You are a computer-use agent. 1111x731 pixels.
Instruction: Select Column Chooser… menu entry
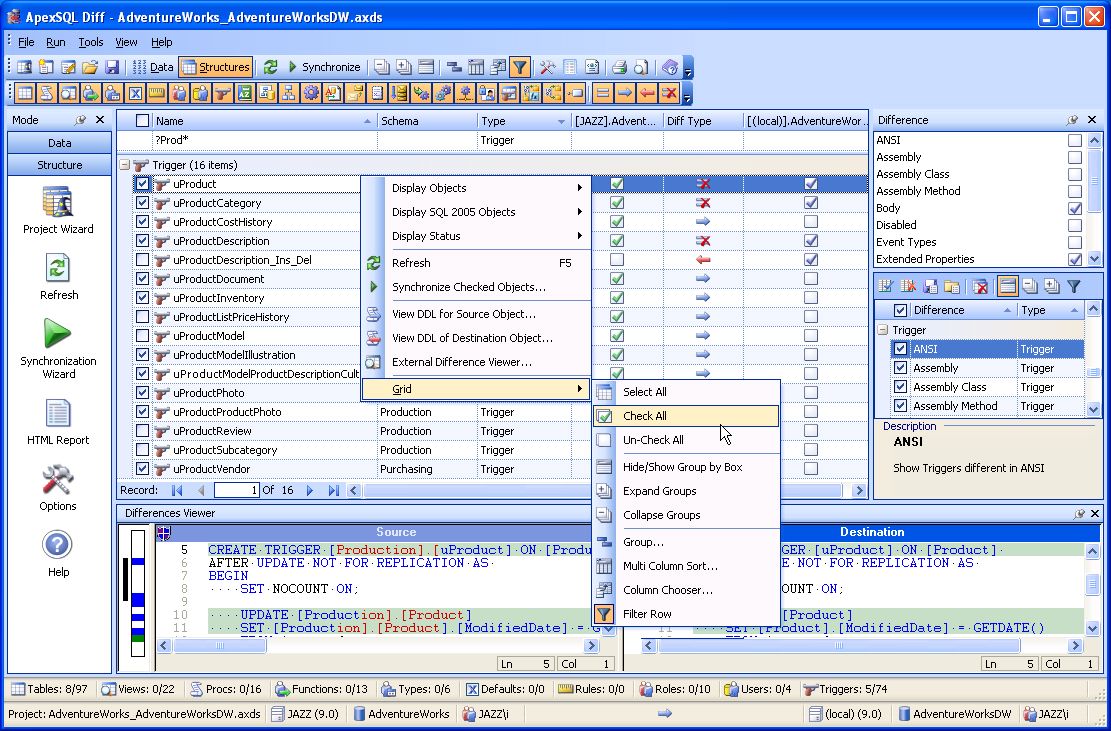667,590
